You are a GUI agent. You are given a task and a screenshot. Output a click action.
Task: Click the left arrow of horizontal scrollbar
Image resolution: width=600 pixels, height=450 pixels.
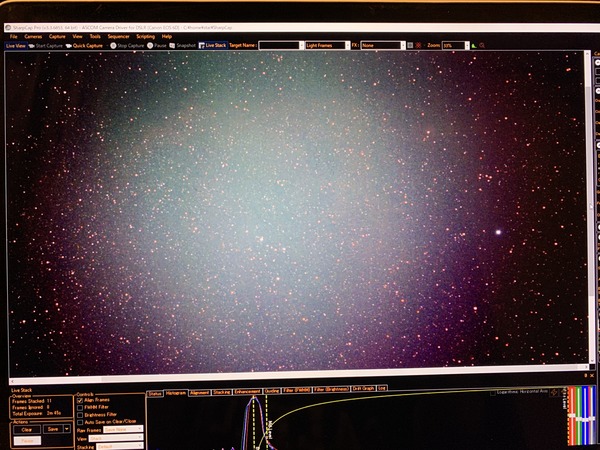pos(12,381)
